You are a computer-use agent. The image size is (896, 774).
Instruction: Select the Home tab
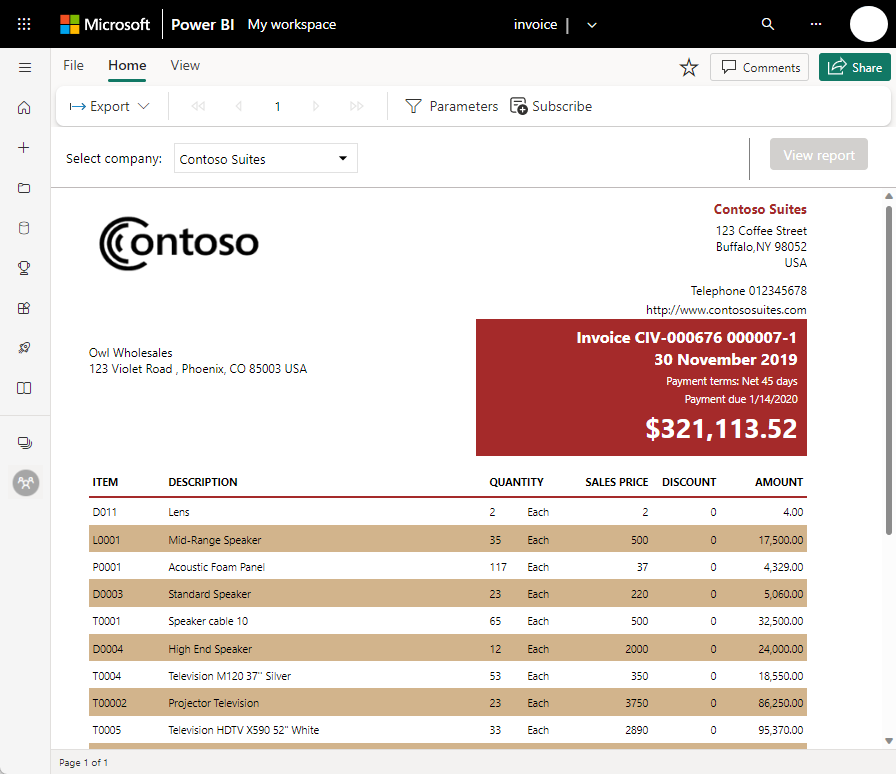(127, 66)
